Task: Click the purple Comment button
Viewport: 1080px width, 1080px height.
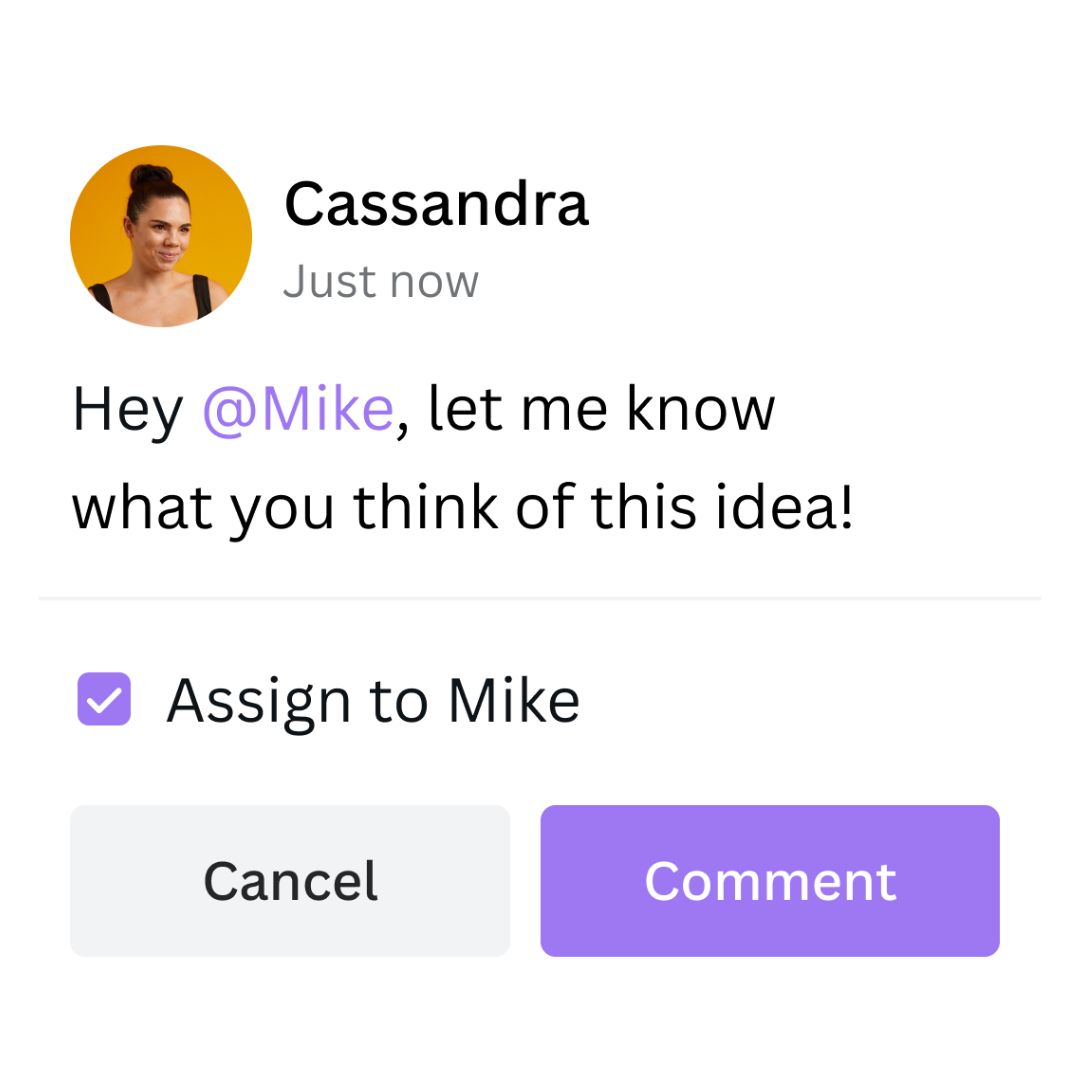Action: [x=770, y=881]
